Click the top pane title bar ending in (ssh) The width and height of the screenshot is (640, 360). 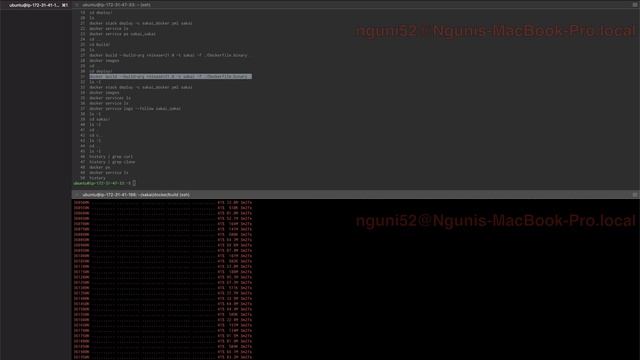(117, 5)
